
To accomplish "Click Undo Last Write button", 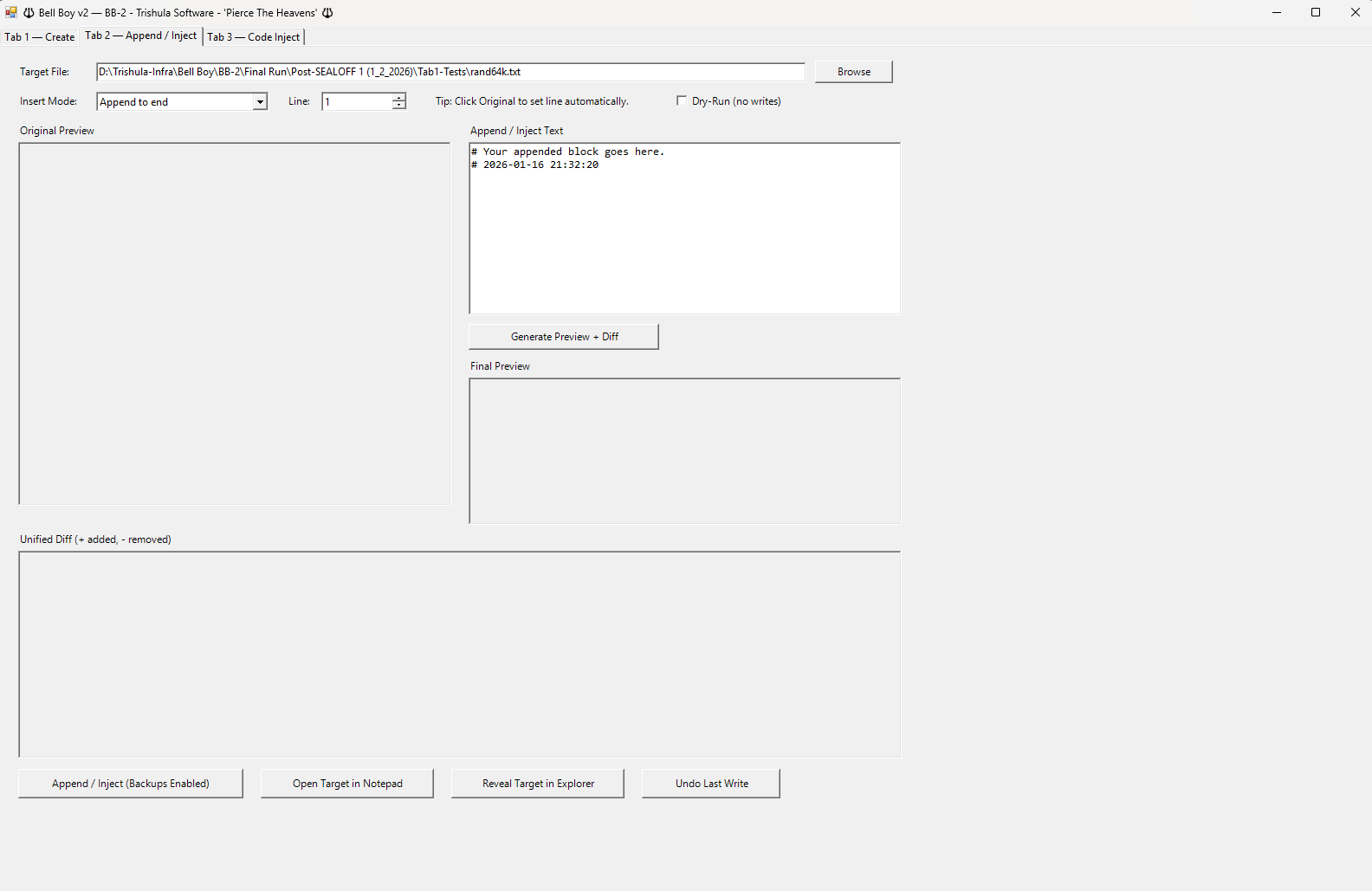I will click(x=711, y=784).
